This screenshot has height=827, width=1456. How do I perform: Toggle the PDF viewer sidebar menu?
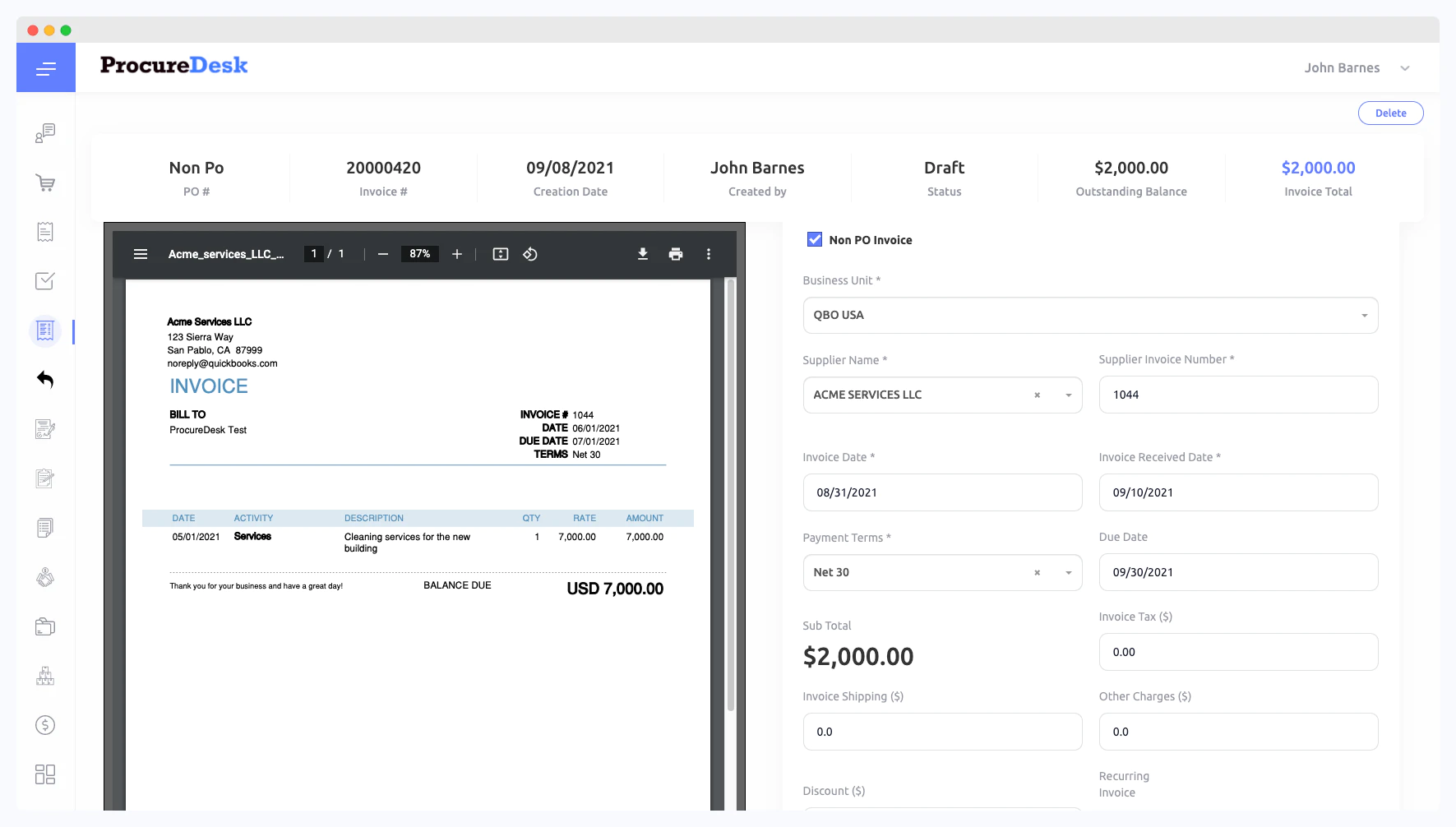coord(141,254)
